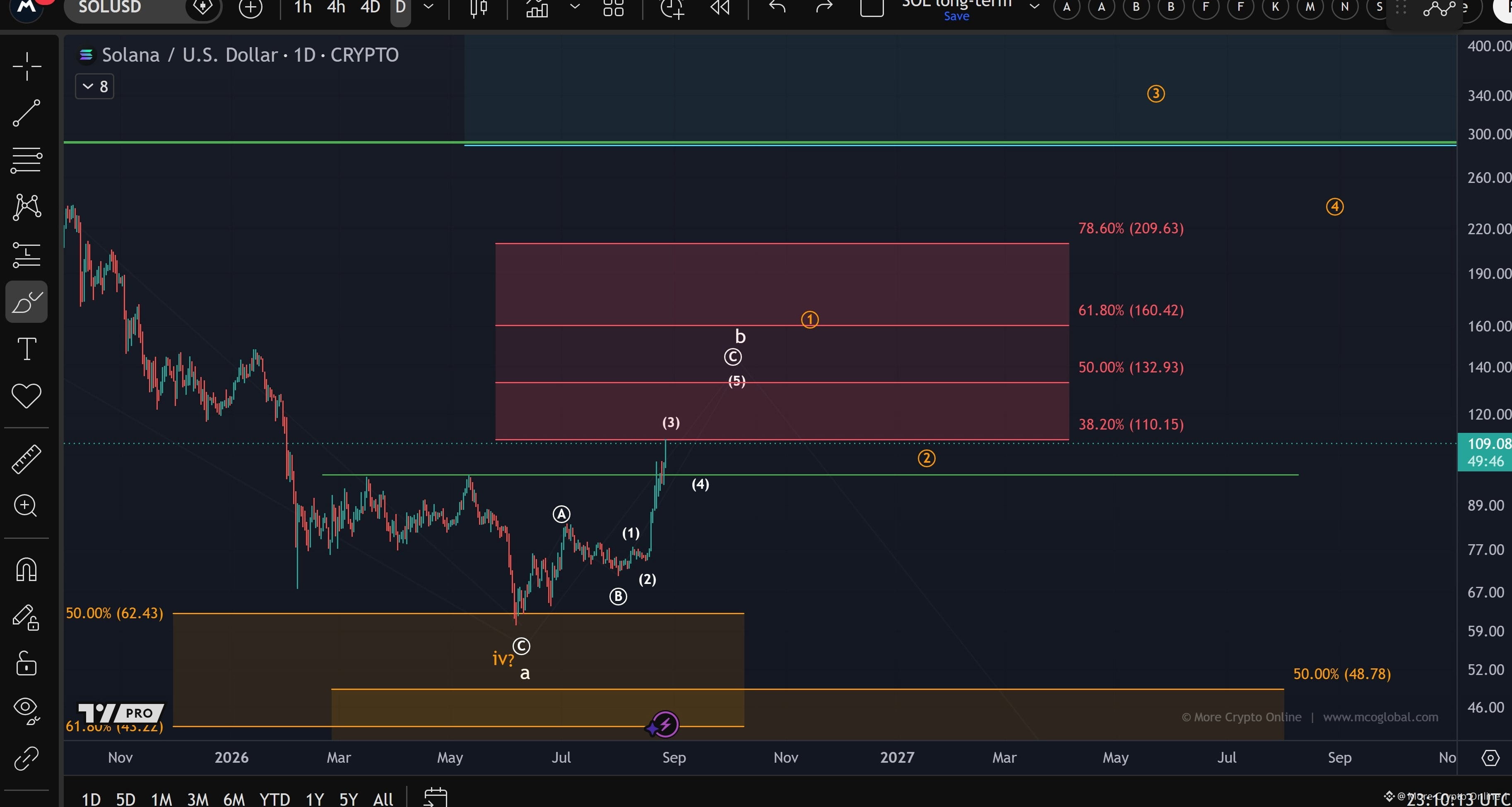The width and height of the screenshot is (1512, 807).
Task: Redo the last undone action
Action: tap(824, 7)
